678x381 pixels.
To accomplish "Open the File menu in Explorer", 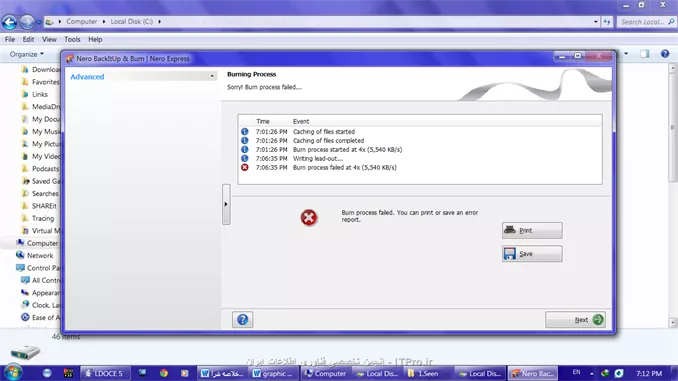I will 10,39.
